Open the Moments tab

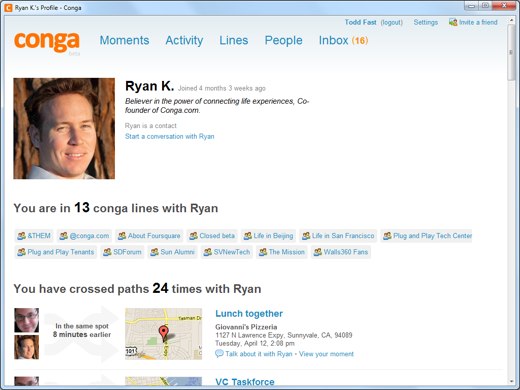click(x=124, y=40)
